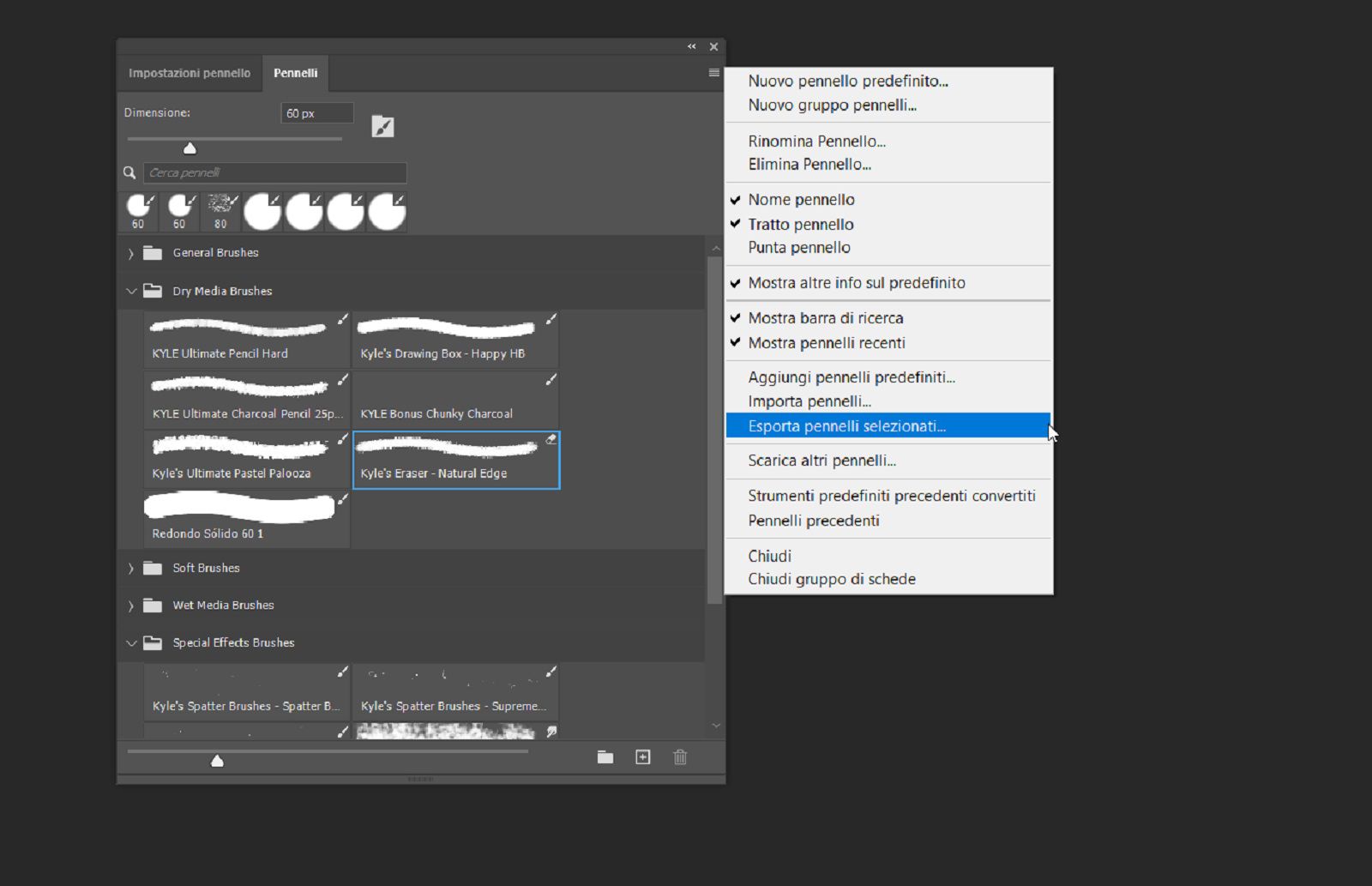Screen dimensions: 1372x886
Task: Choose Scarica altri pennelli from menu
Action: point(888,461)
